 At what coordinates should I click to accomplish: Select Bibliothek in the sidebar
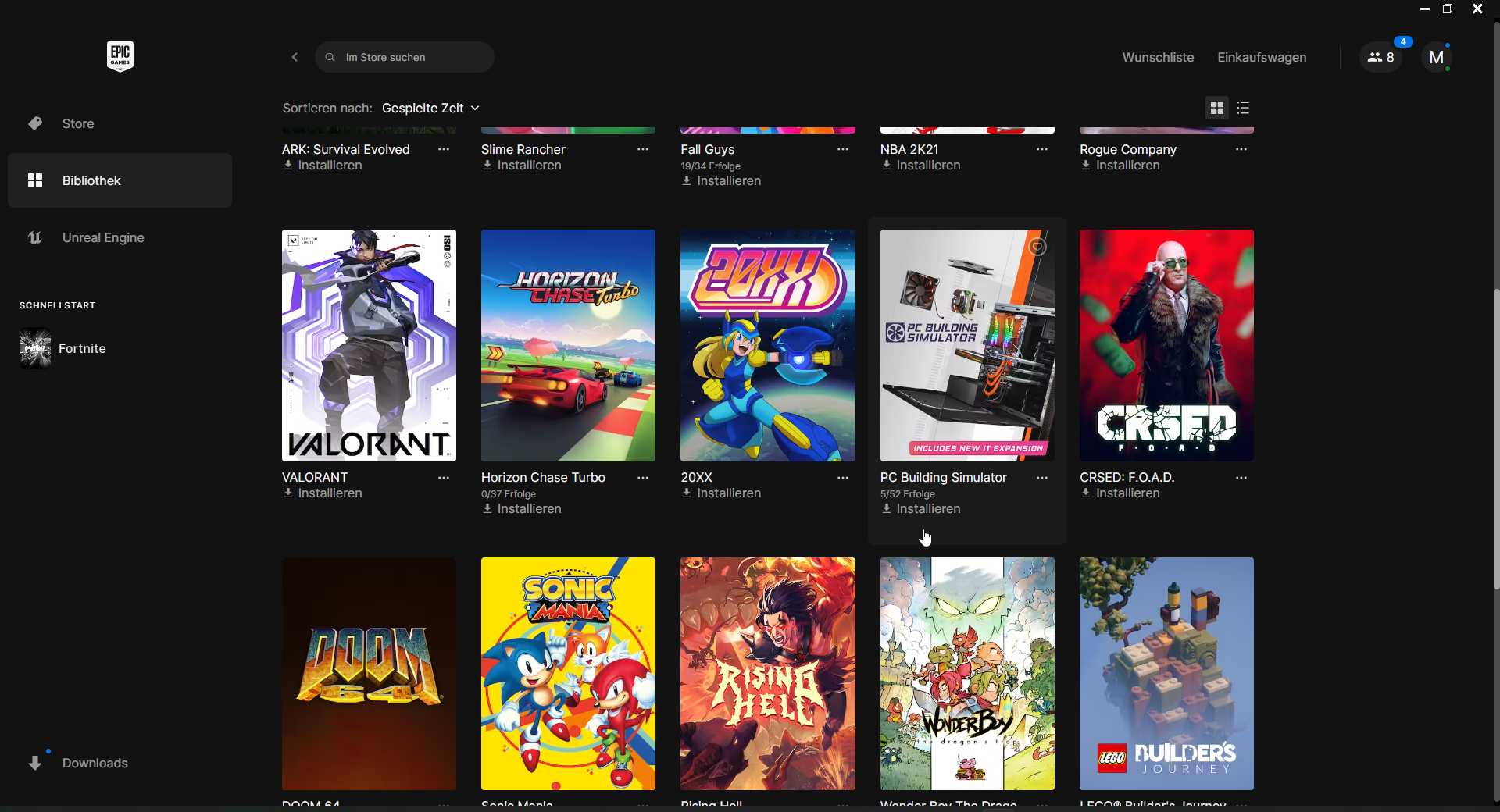pos(91,180)
